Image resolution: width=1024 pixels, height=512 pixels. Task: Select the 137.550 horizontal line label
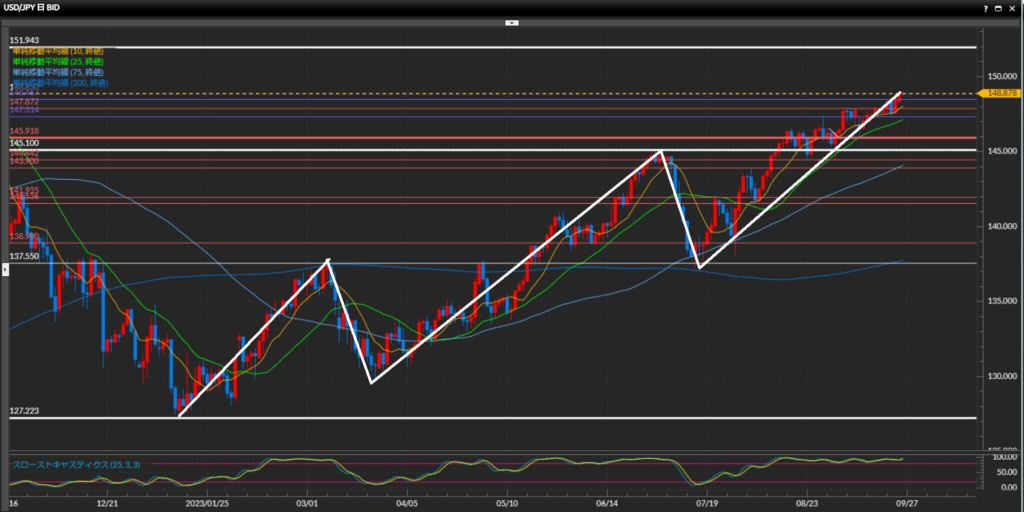[x=25, y=256]
